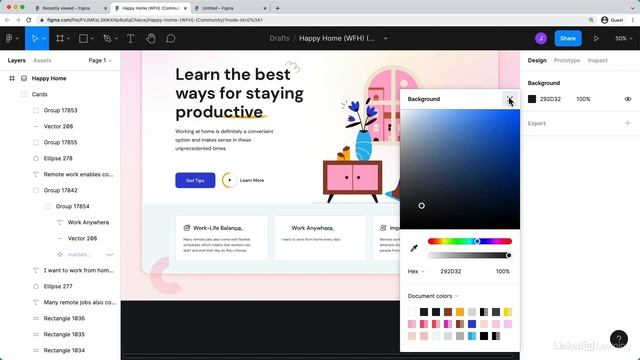Choose the orange document color swatch
Image resolution: width=640 pixels, height=360 pixels.
pyautogui.click(x=460, y=312)
